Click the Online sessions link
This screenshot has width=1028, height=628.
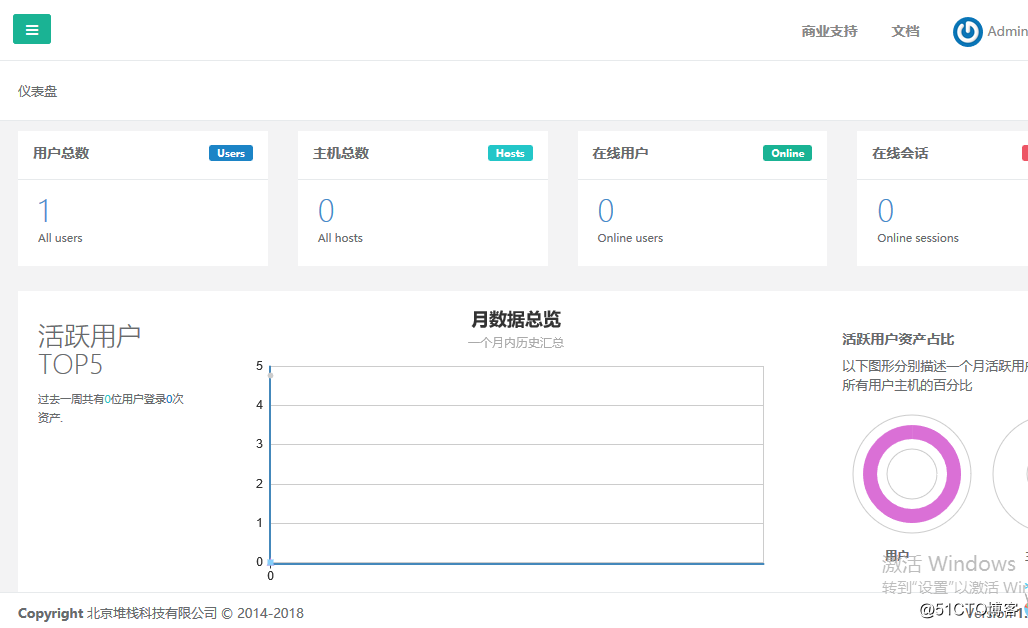917,238
